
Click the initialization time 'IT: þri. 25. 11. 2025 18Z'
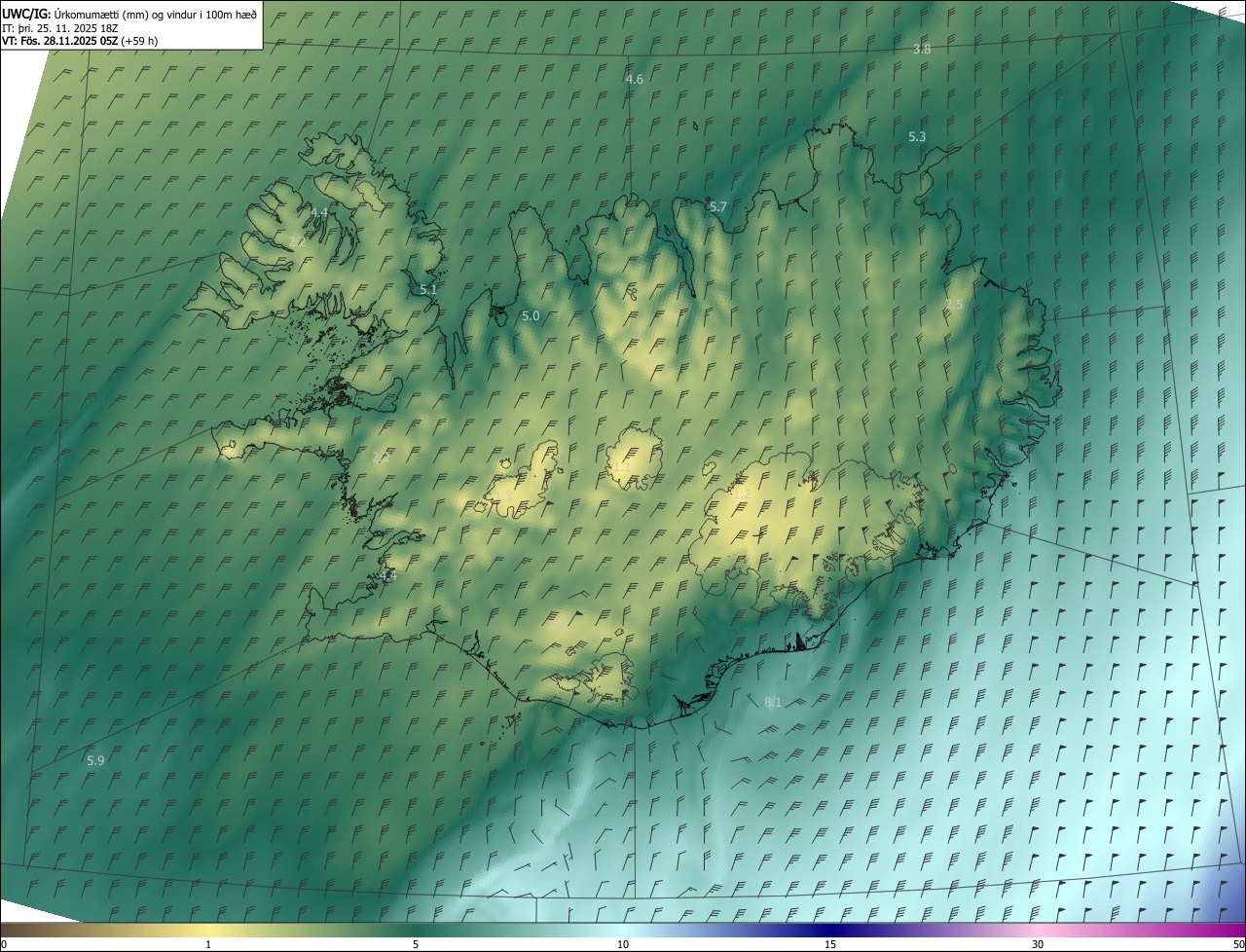pos(60,28)
